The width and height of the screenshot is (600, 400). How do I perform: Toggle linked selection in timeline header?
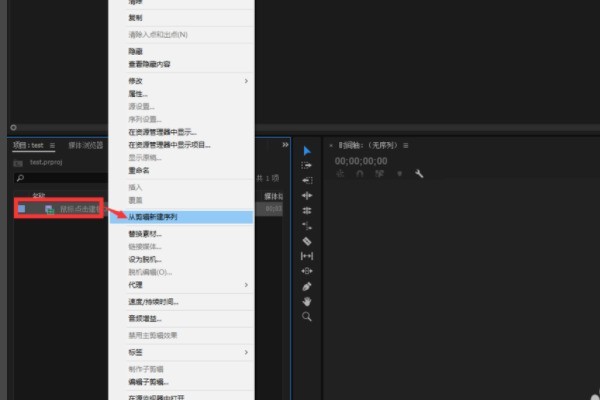click(379, 173)
